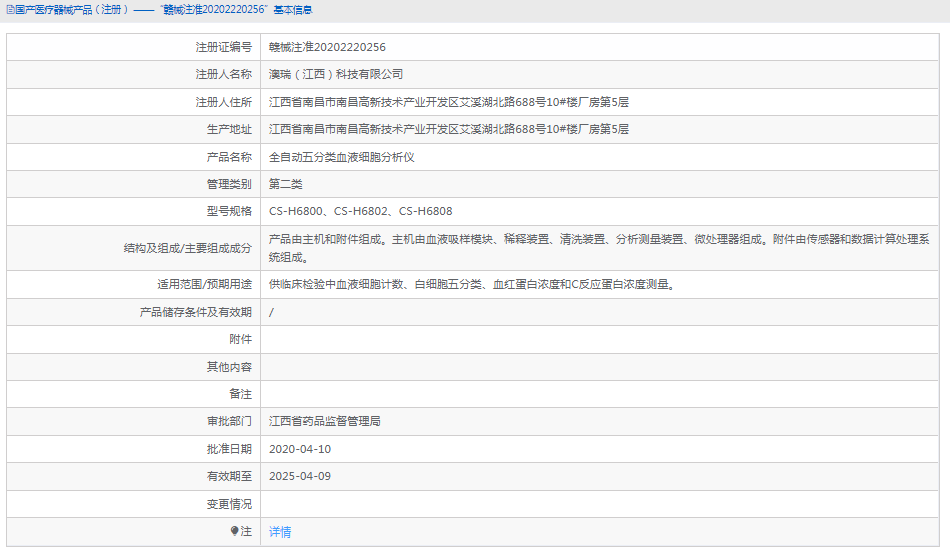Image resolution: width=950 pixels, height=552 pixels.
Task: Click approval date 2020-04-10
Action: (x=300, y=449)
